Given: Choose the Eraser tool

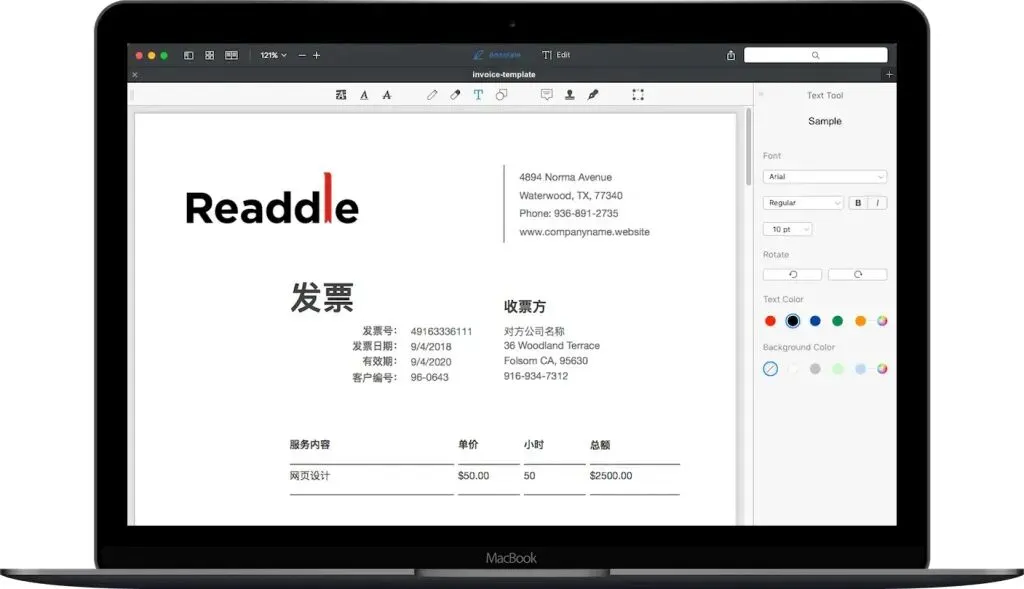Looking at the screenshot, I should [455, 95].
